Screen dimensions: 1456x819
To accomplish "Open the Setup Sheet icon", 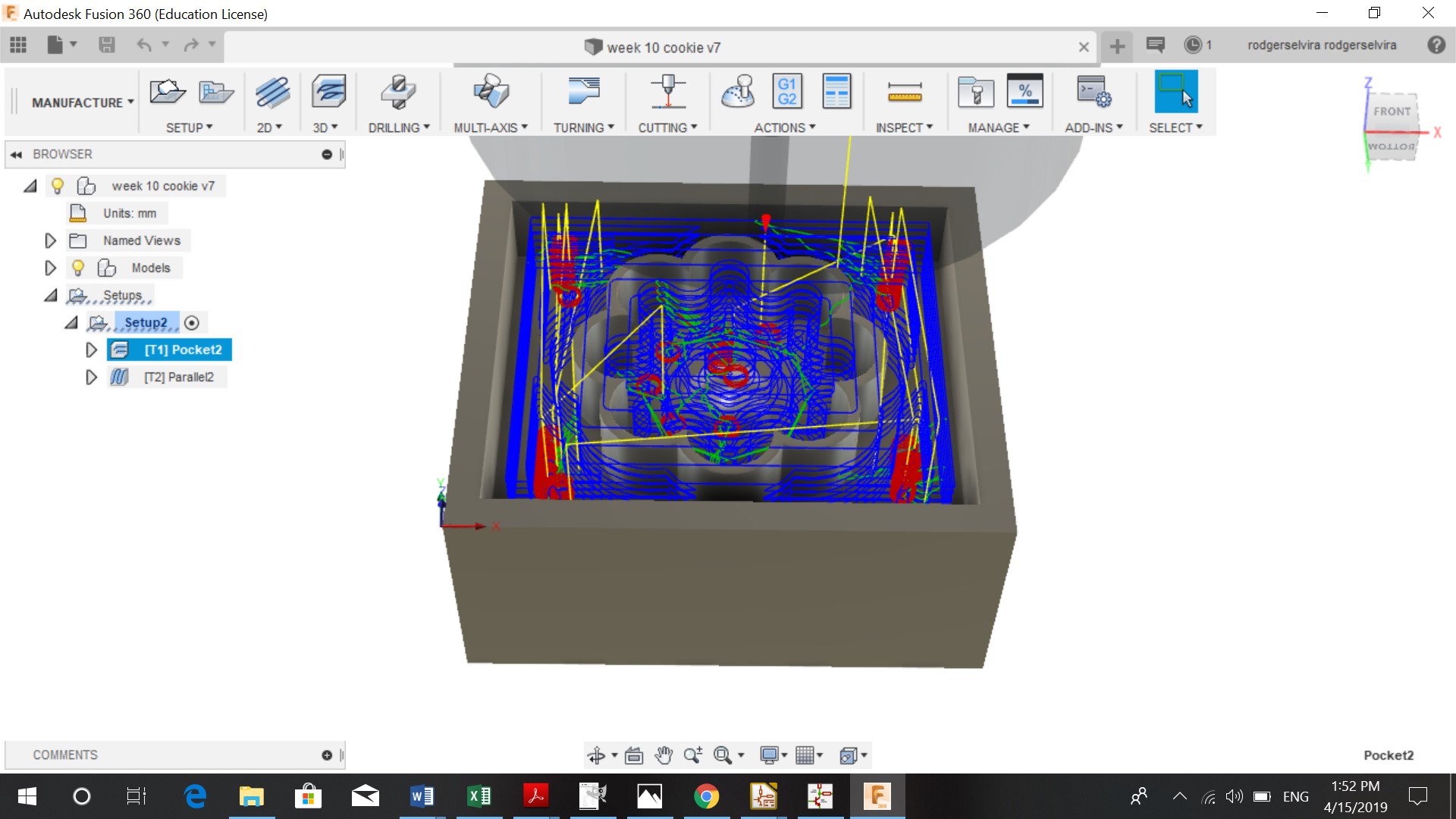I will point(836,92).
